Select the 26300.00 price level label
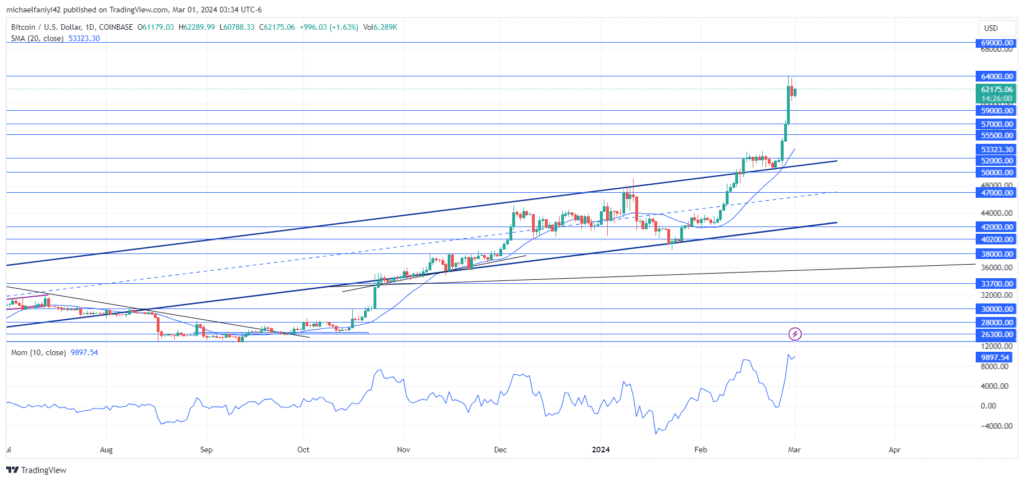The width and height of the screenshot is (1024, 481). tap(997, 335)
